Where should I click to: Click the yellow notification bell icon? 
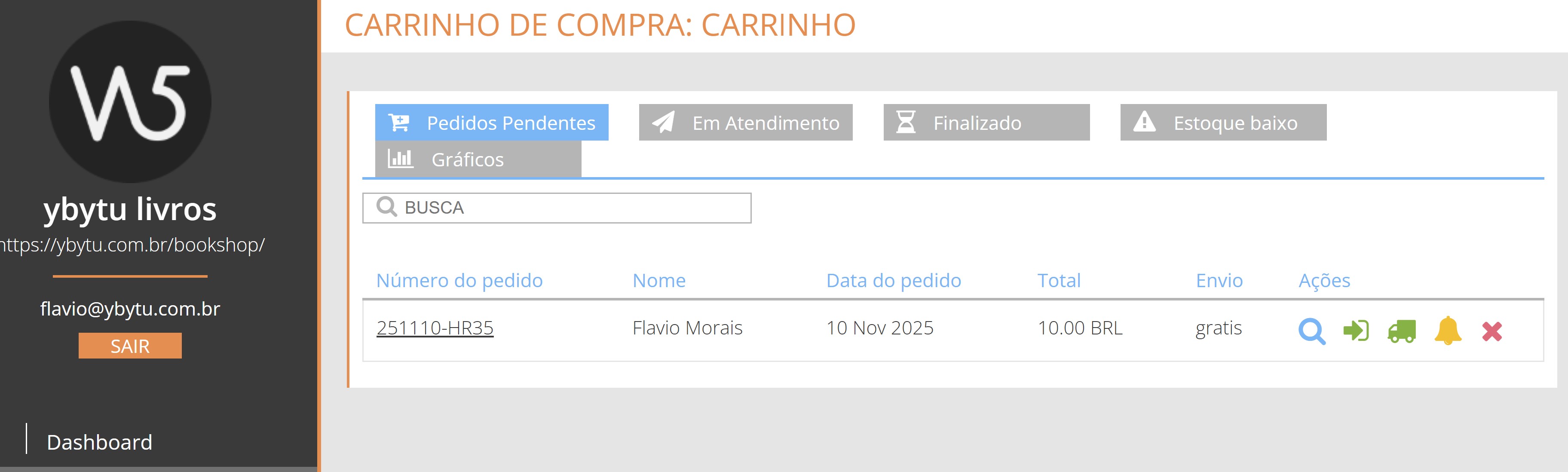[1448, 331]
